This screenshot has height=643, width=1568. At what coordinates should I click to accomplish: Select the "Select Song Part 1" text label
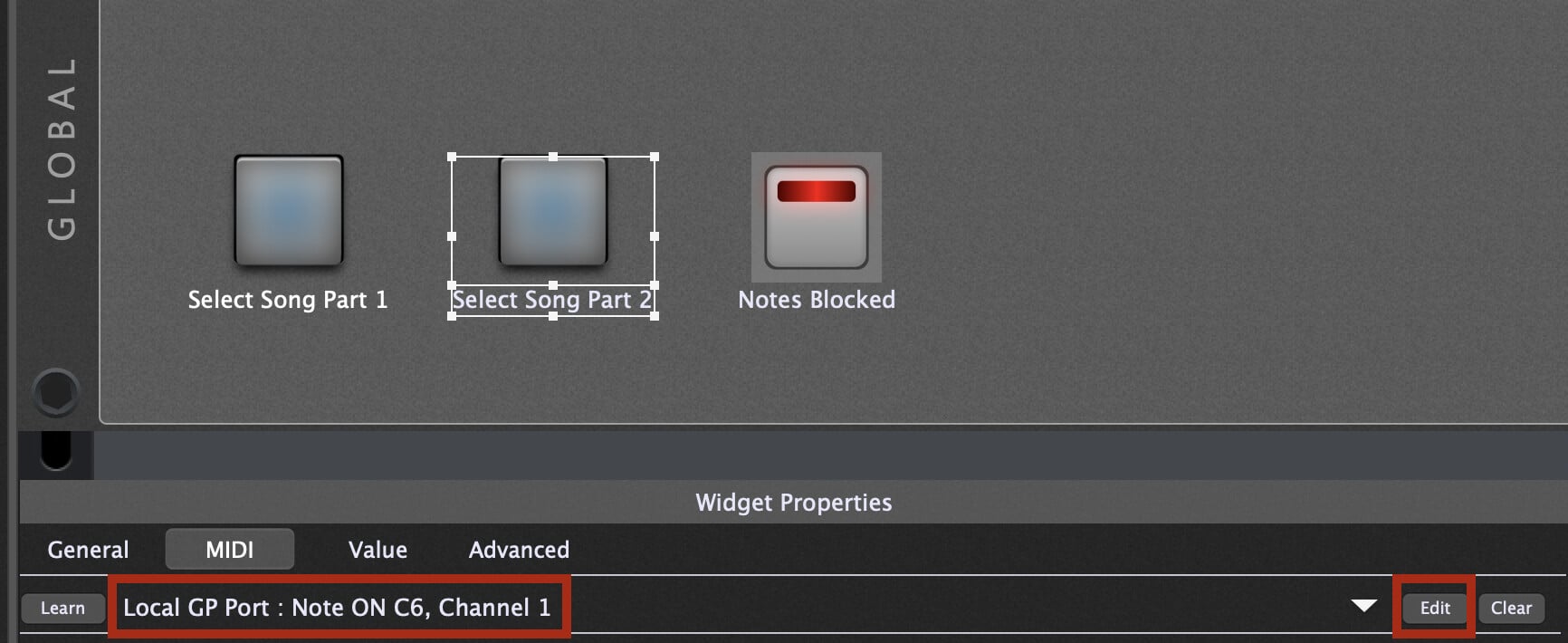click(288, 300)
